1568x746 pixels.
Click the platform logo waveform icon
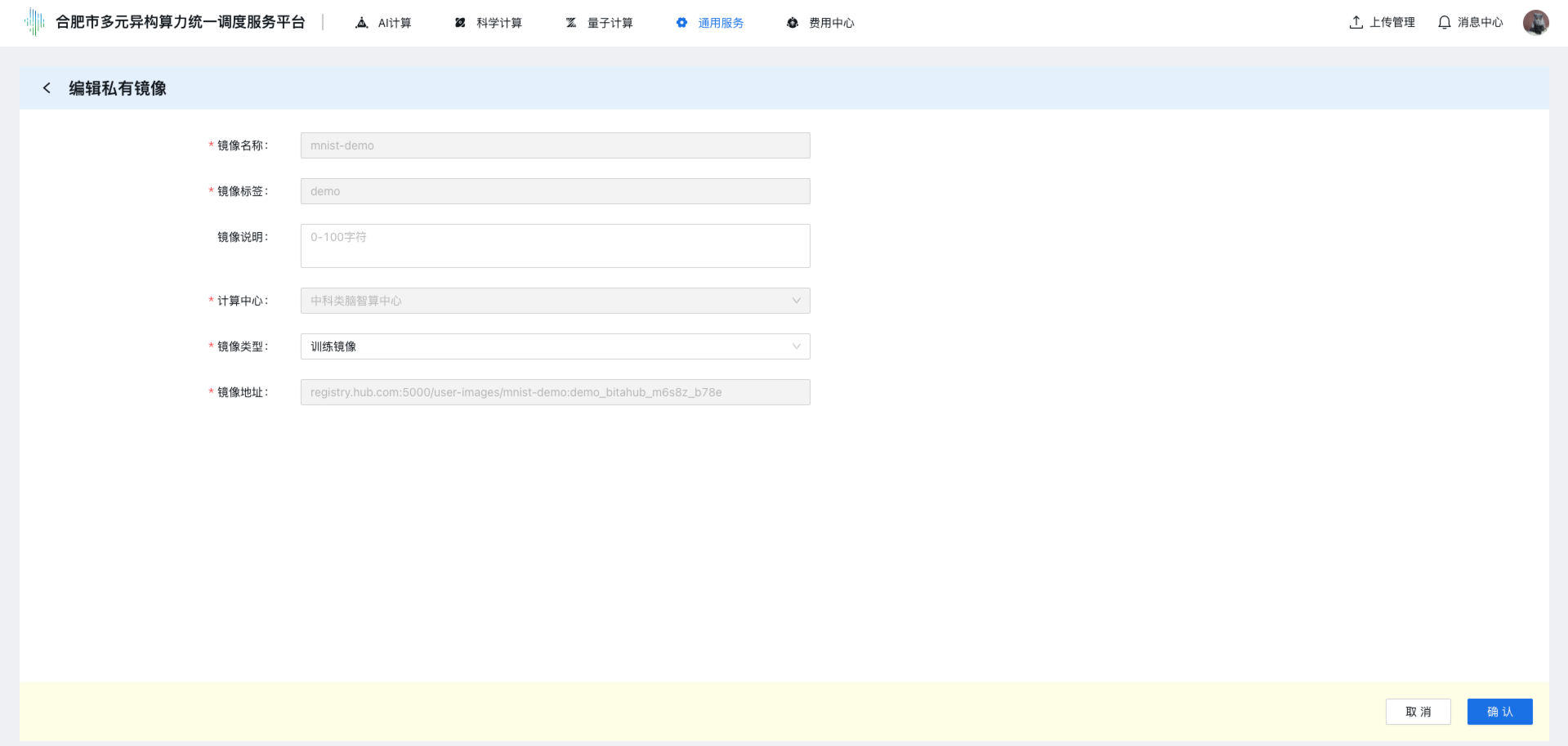[34, 22]
